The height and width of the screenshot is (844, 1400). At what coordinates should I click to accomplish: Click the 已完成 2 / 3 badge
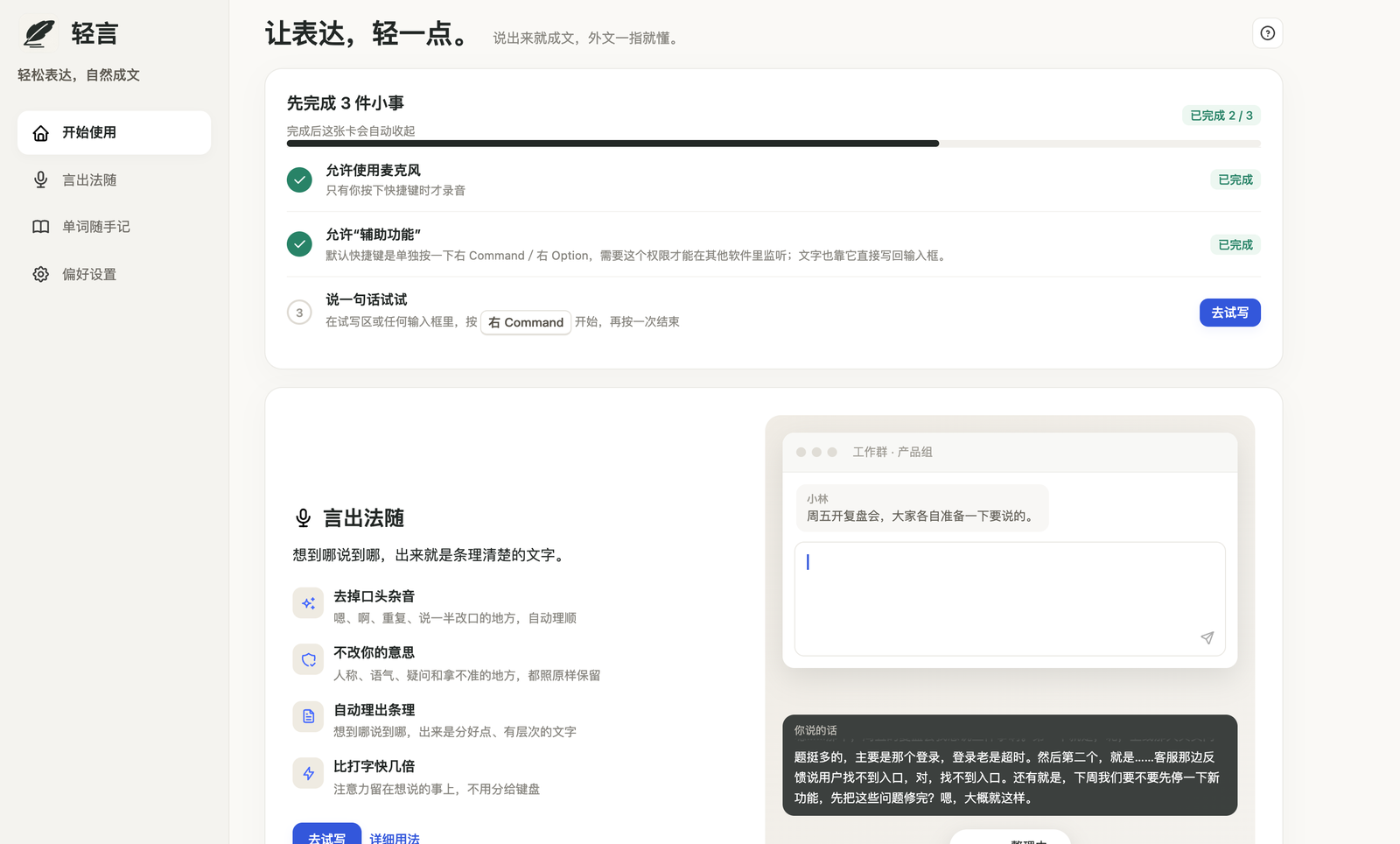1221,116
